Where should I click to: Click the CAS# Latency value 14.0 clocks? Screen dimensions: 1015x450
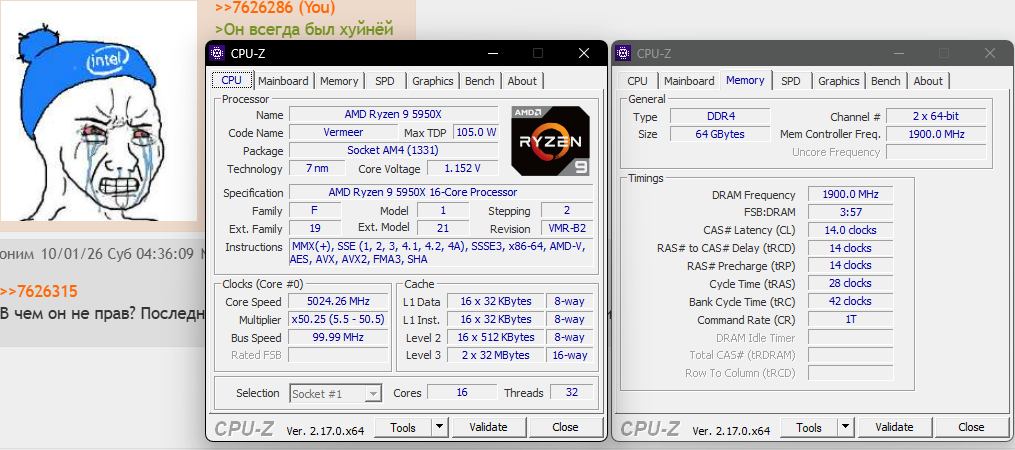851,230
